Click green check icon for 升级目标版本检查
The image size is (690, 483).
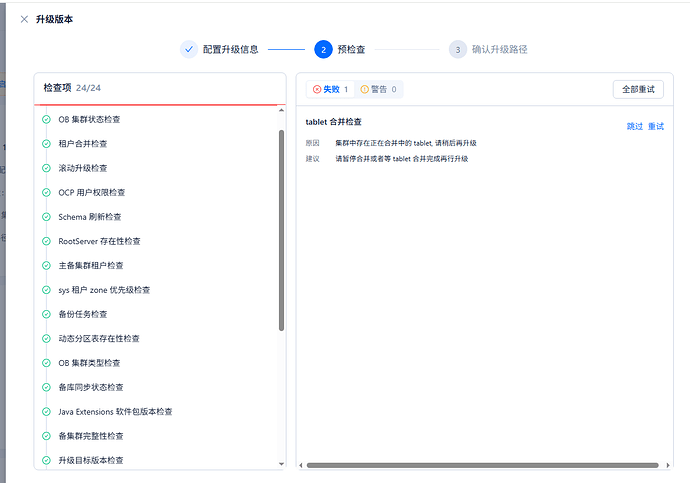point(46,460)
